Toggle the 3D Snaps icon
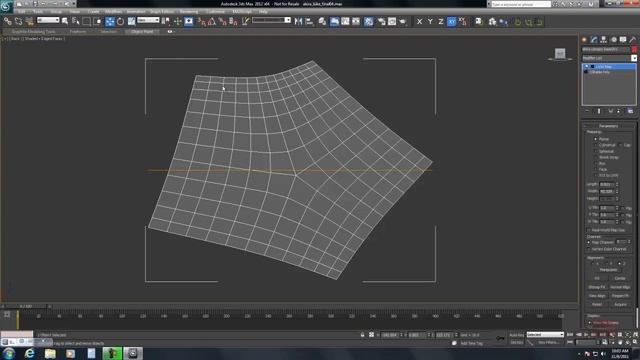Image resolution: width=640 pixels, height=360 pixels. point(202,21)
